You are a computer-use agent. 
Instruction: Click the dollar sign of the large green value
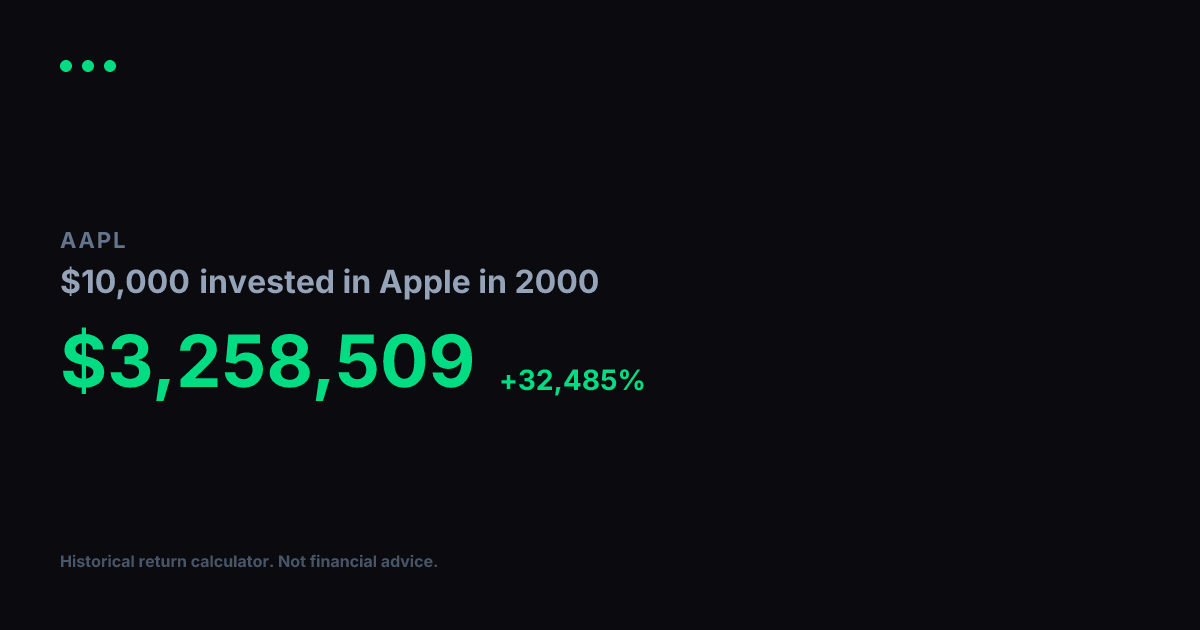(x=83, y=361)
